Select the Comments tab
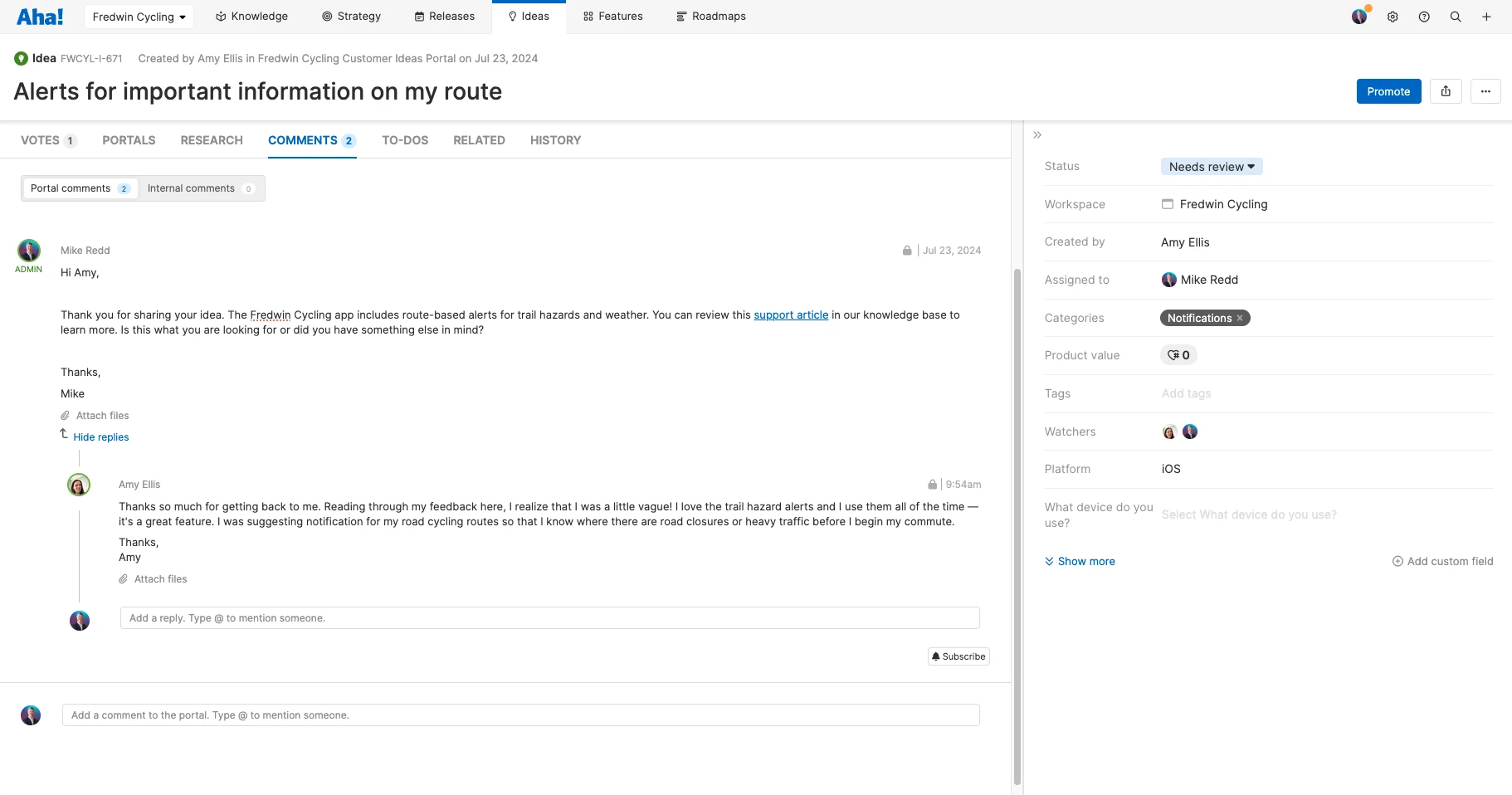The image size is (1512, 795). point(312,140)
